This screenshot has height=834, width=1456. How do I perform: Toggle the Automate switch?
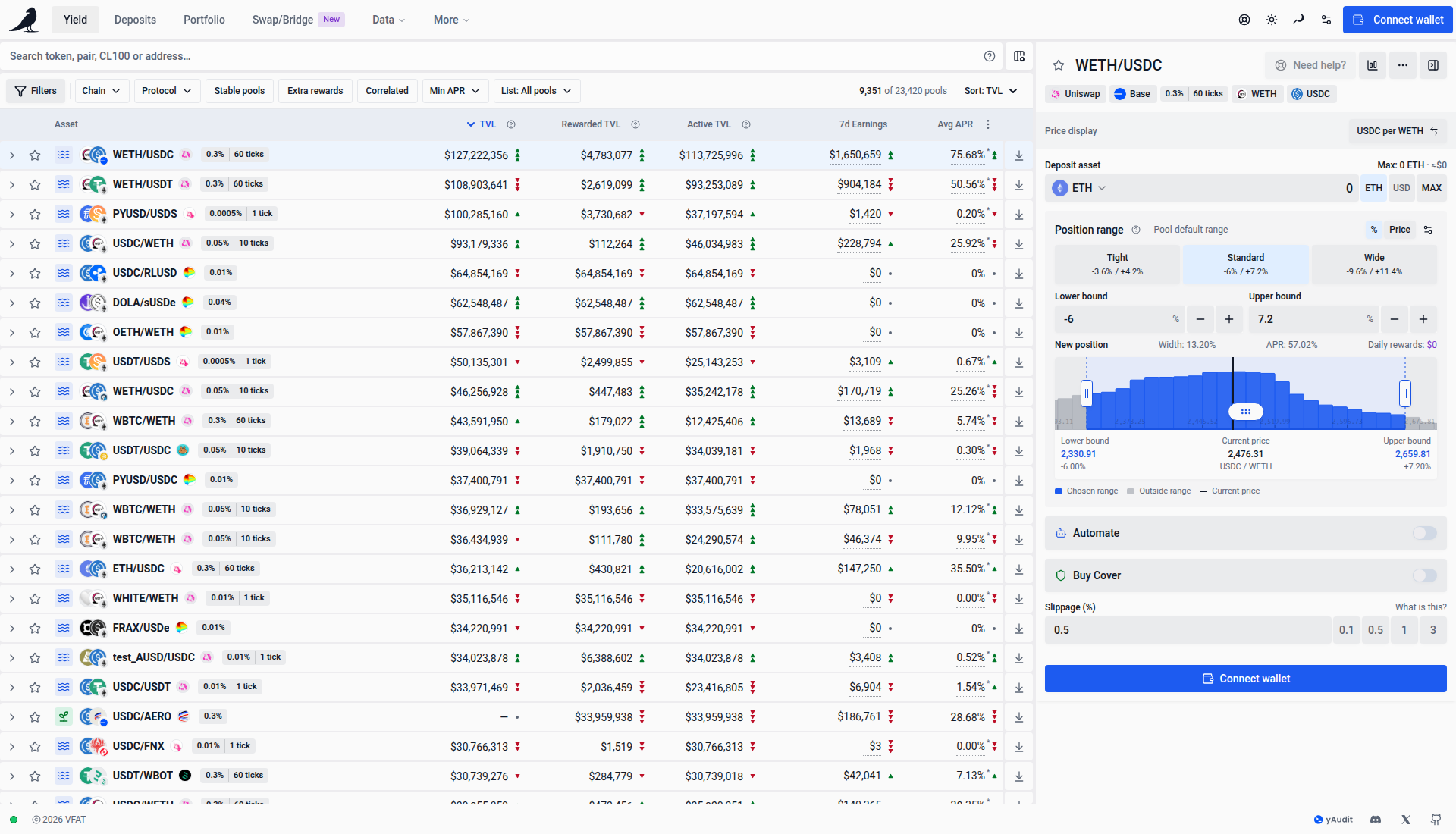tap(1425, 533)
